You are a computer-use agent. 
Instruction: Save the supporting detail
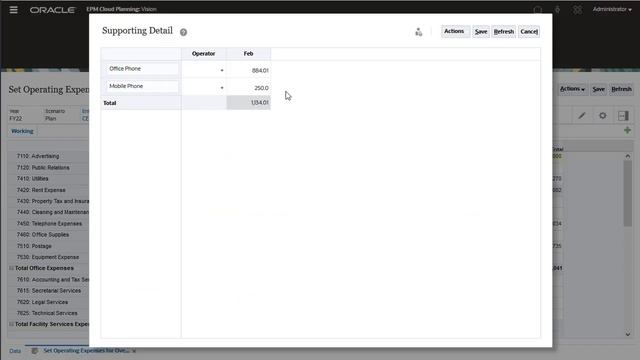coord(481,31)
